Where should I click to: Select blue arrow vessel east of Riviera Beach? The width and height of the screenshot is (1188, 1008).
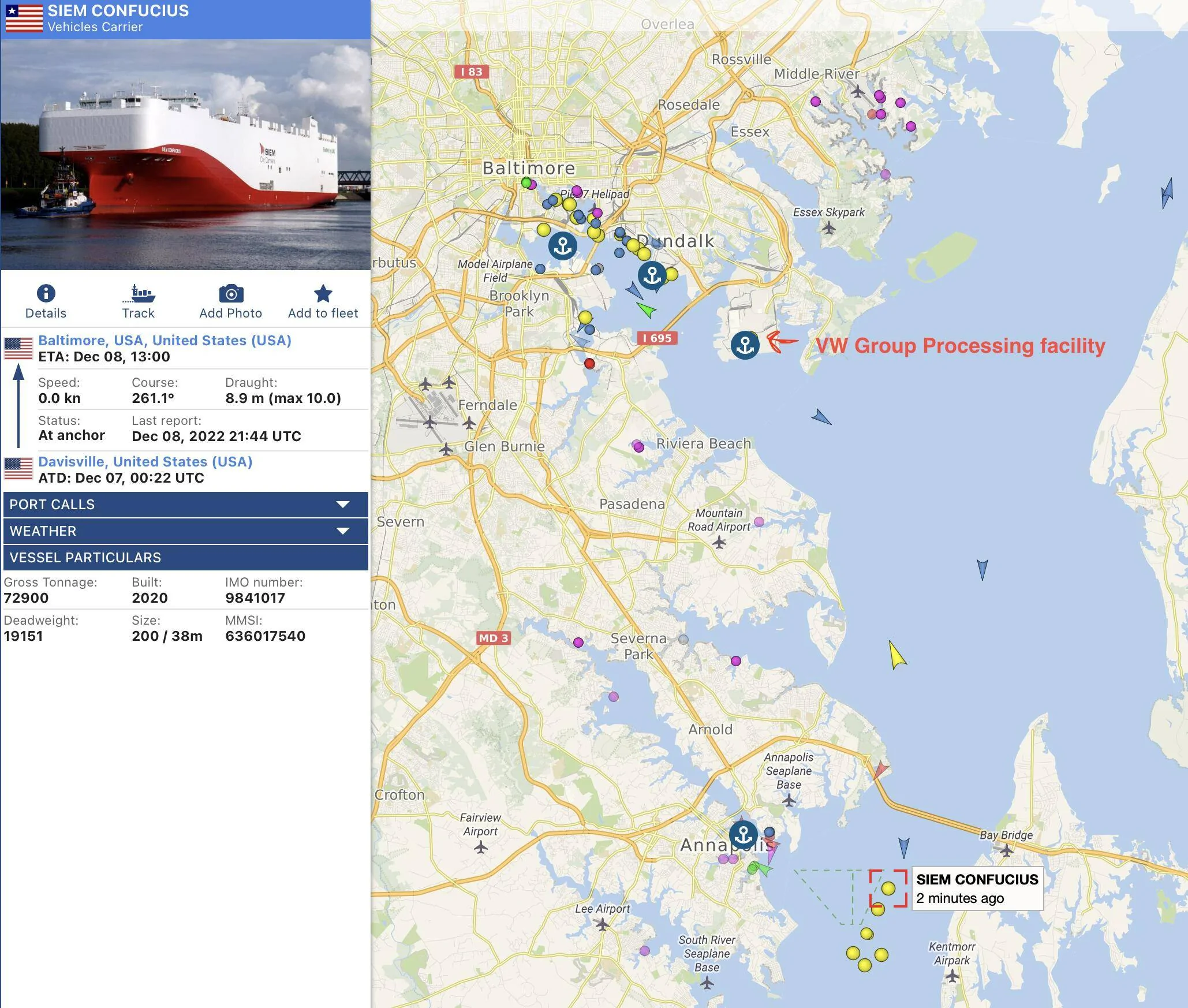click(x=821, y=417)
